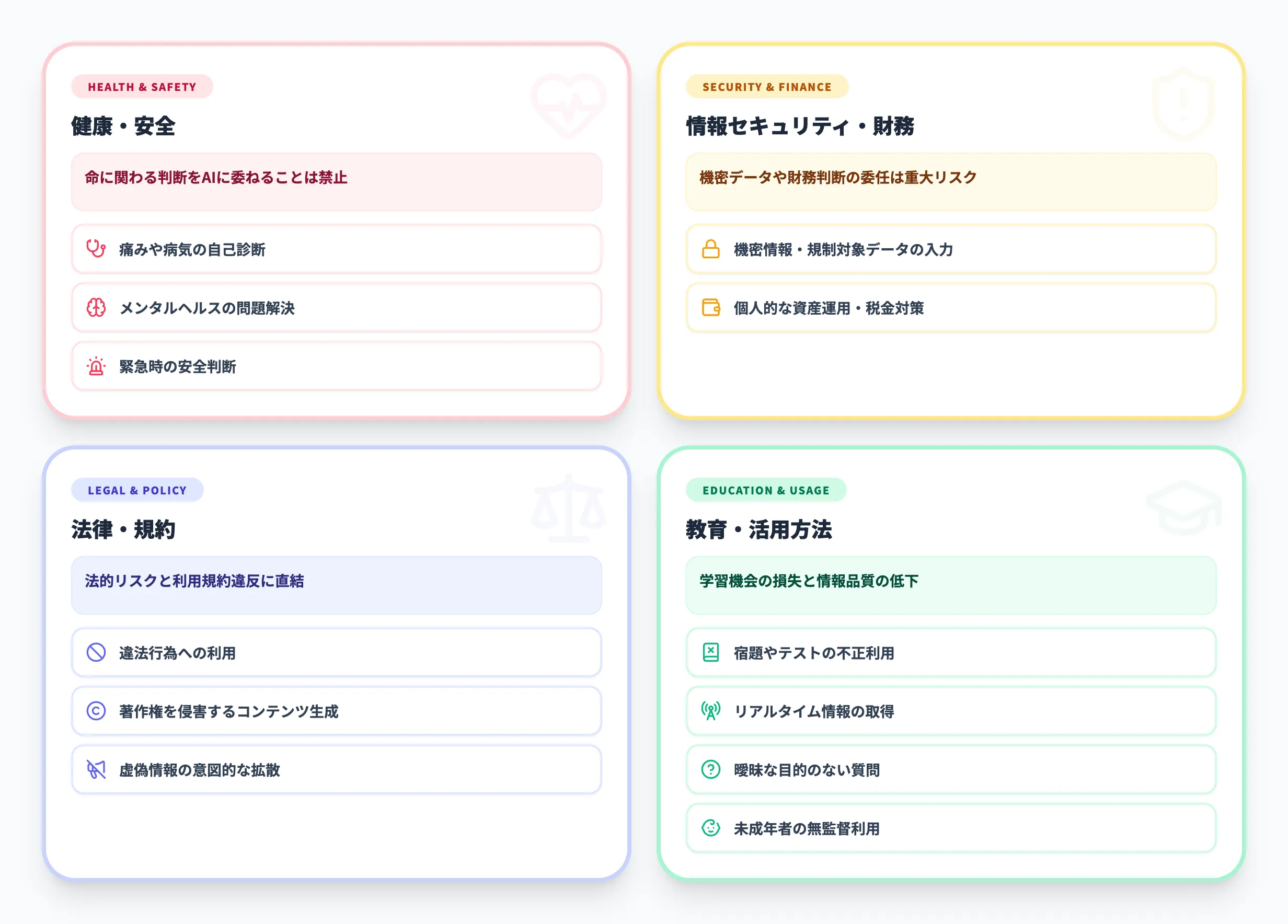Screen dimensions: 1288x924
Task: Open the SECURITY & FINANCE category label
Action: tap(767, 87)
